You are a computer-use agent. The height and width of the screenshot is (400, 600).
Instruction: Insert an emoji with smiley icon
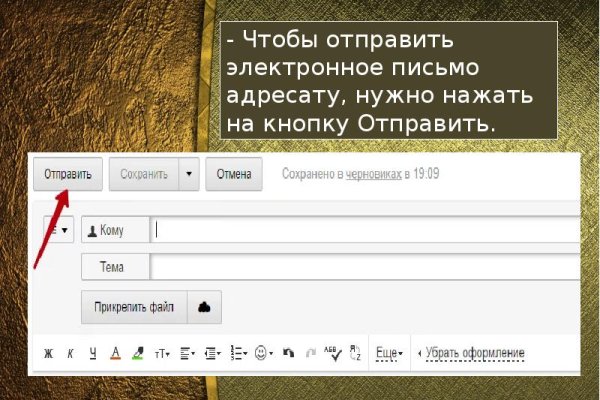pos(264,354)
